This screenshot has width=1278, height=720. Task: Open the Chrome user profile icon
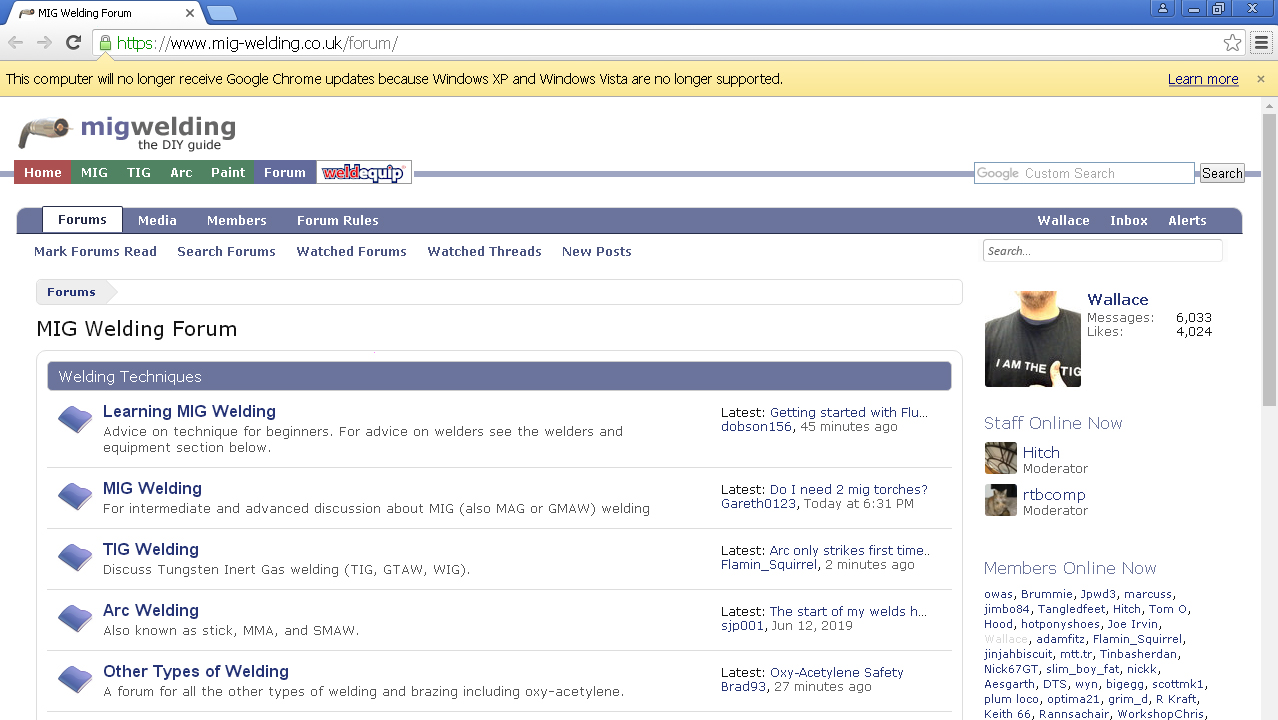click(1162, 8)
